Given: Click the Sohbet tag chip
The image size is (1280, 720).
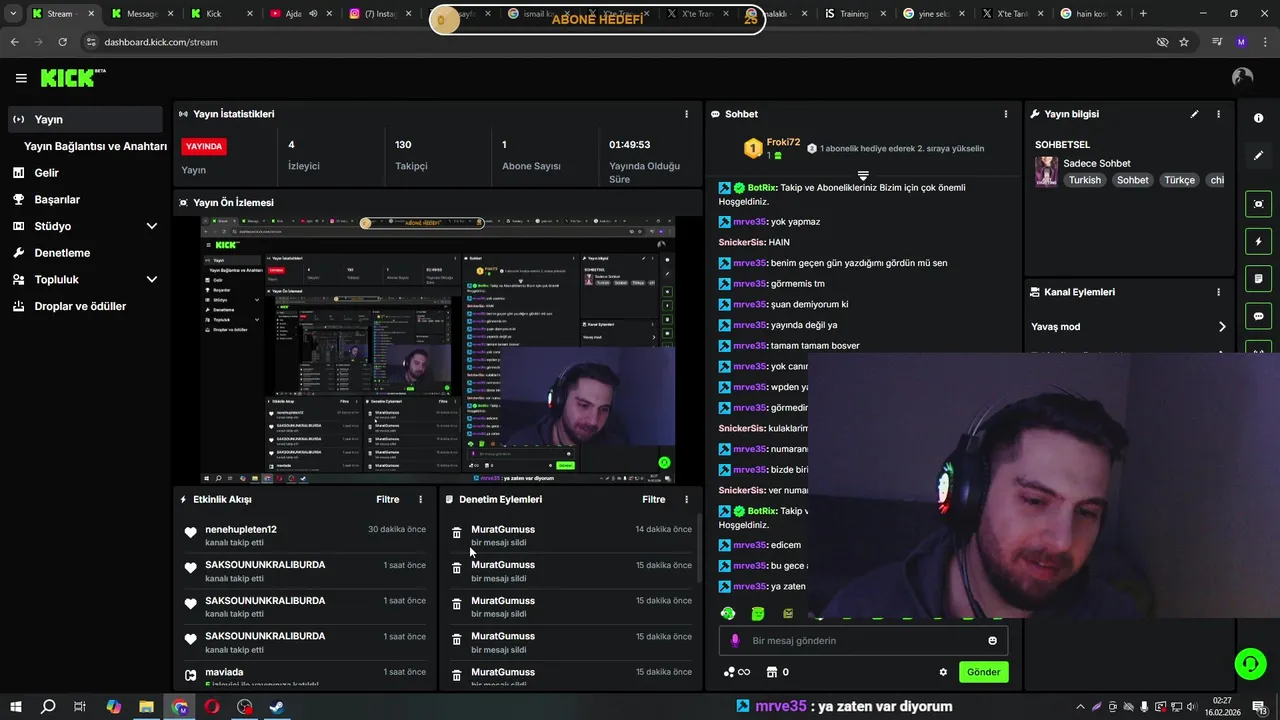Looking at the screenshot, I should point(1133,180).
